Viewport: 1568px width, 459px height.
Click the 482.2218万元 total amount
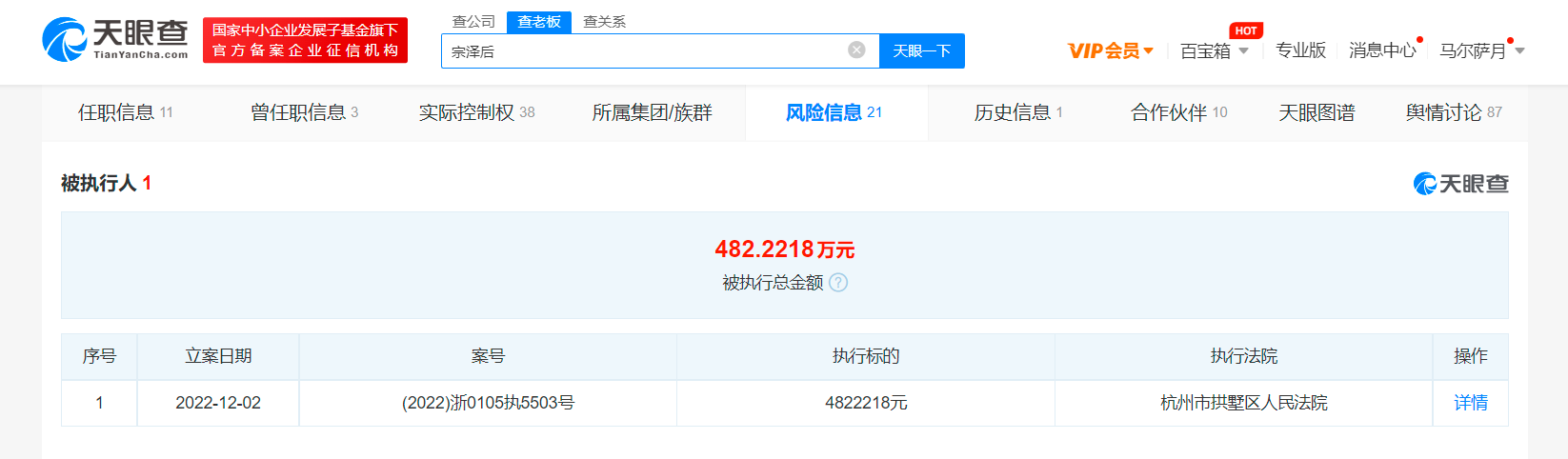(x=785, y=249)
